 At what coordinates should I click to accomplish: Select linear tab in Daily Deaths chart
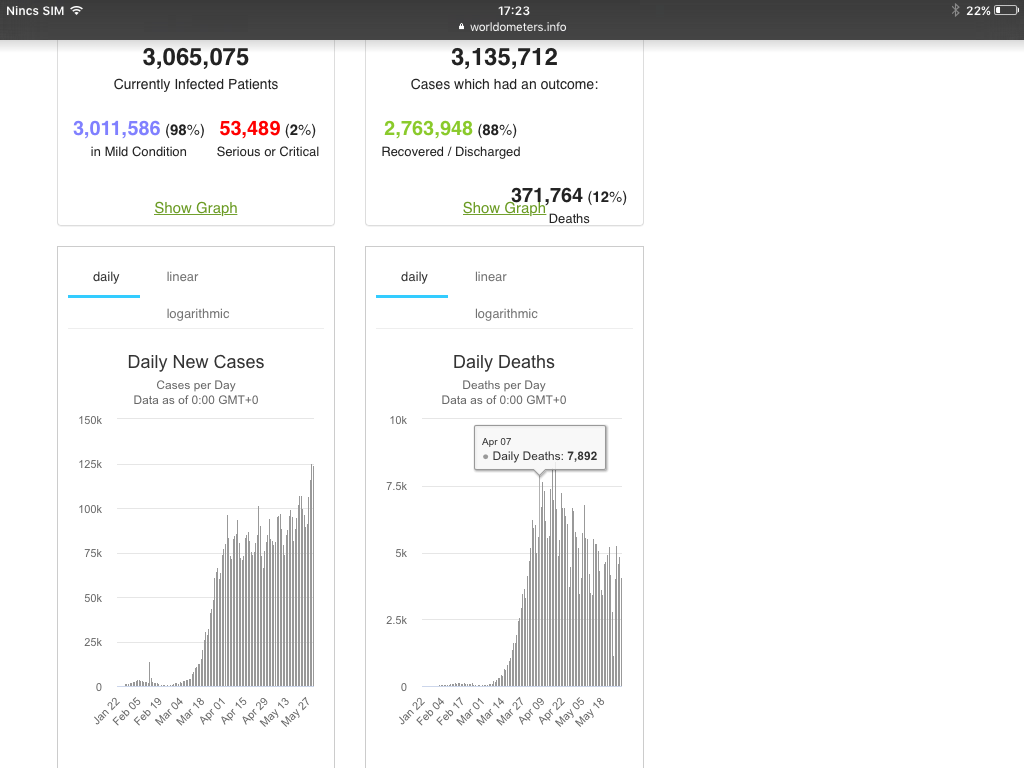tap(490, 277)
